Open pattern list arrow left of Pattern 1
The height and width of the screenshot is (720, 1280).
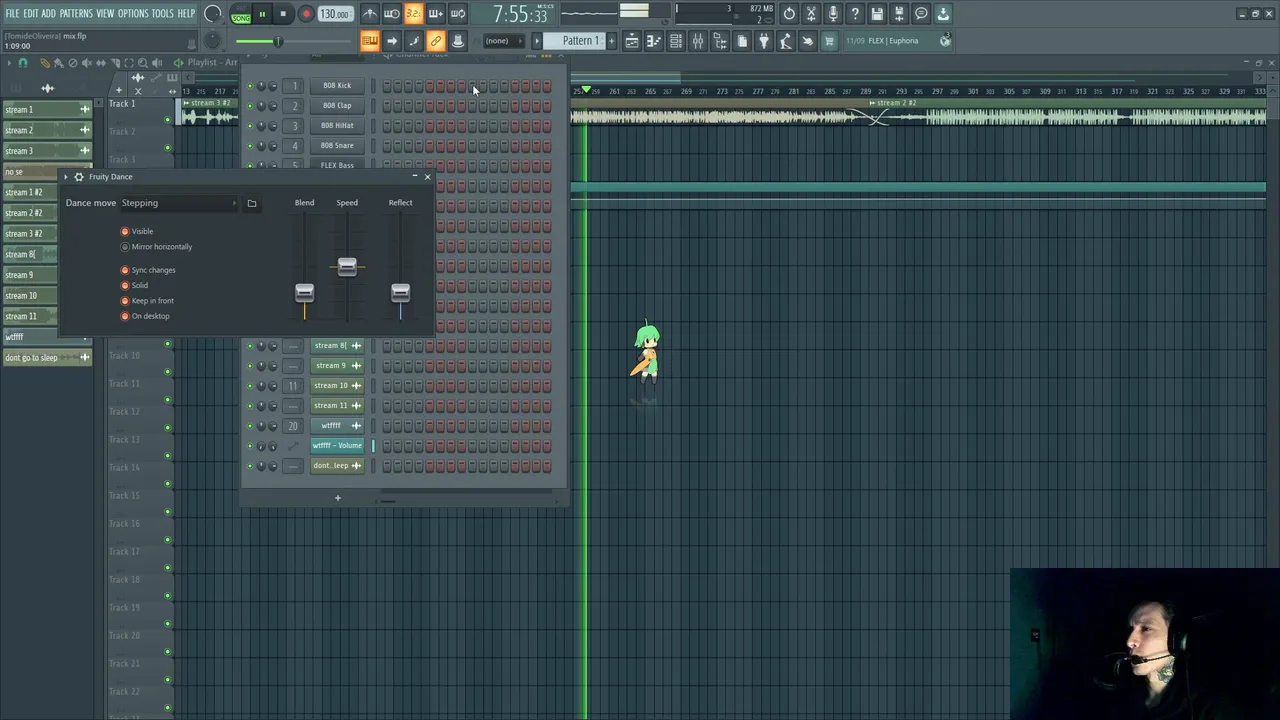click(537, 41)
